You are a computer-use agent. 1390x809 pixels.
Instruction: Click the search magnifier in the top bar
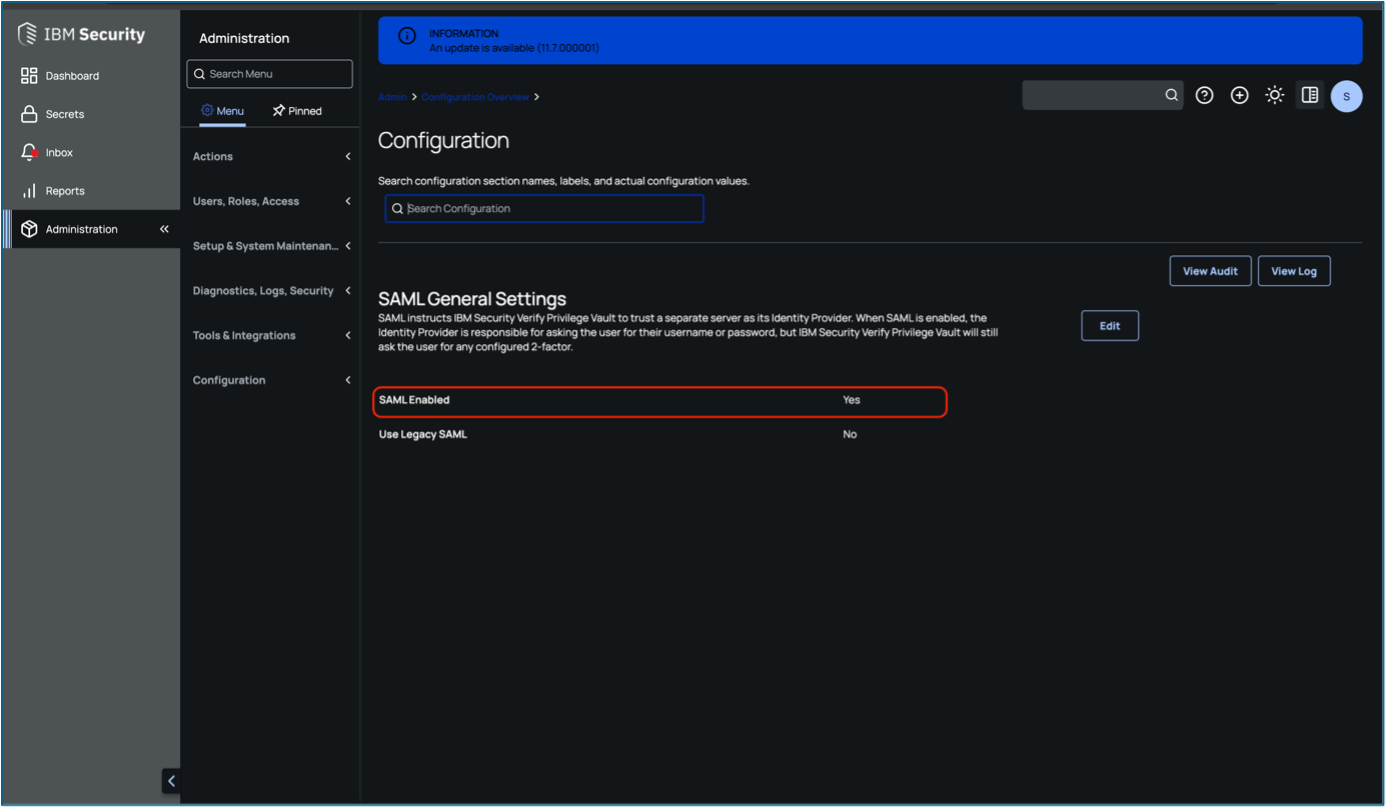1170,95
